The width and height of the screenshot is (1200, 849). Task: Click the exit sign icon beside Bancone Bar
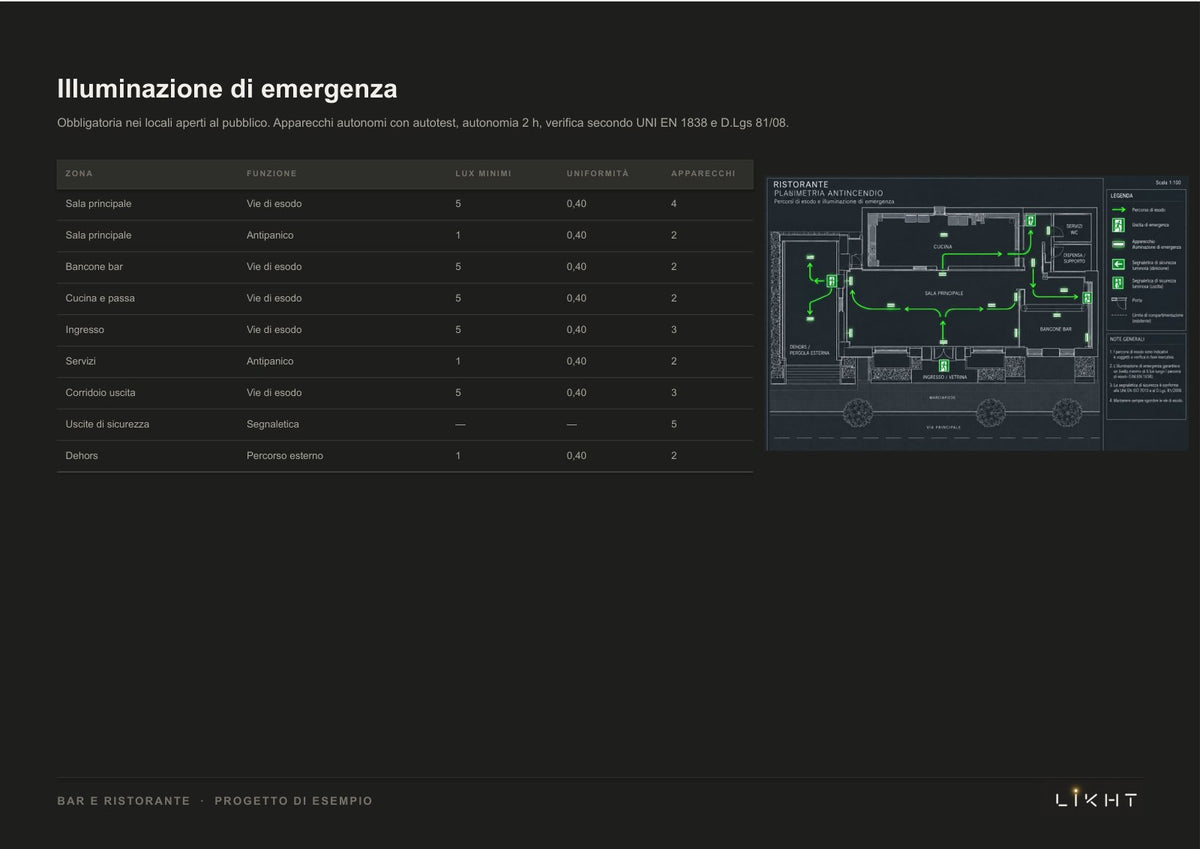(x=1085, y=297)
